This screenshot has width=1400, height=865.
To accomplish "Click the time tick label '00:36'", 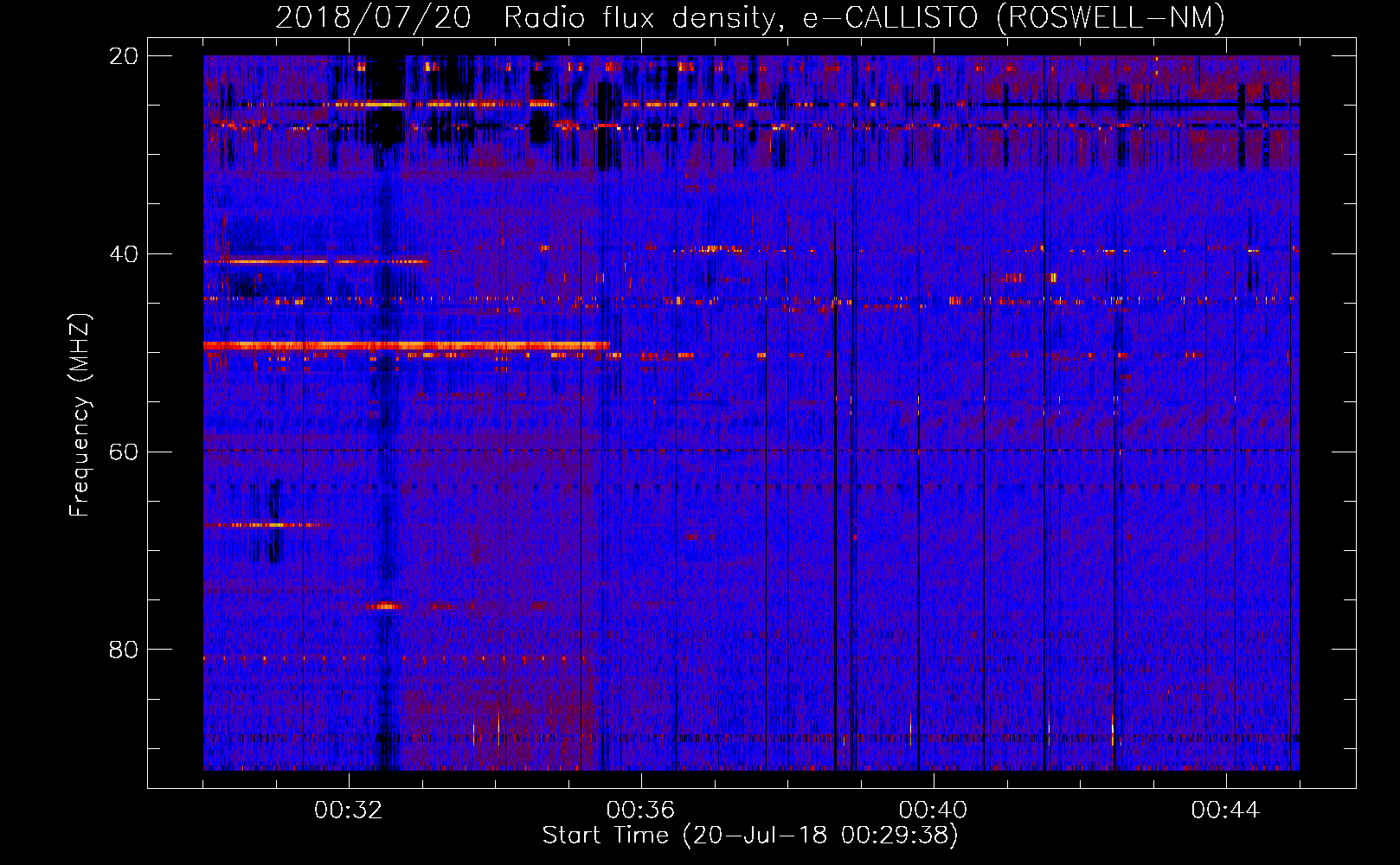I will pos(640,811).
